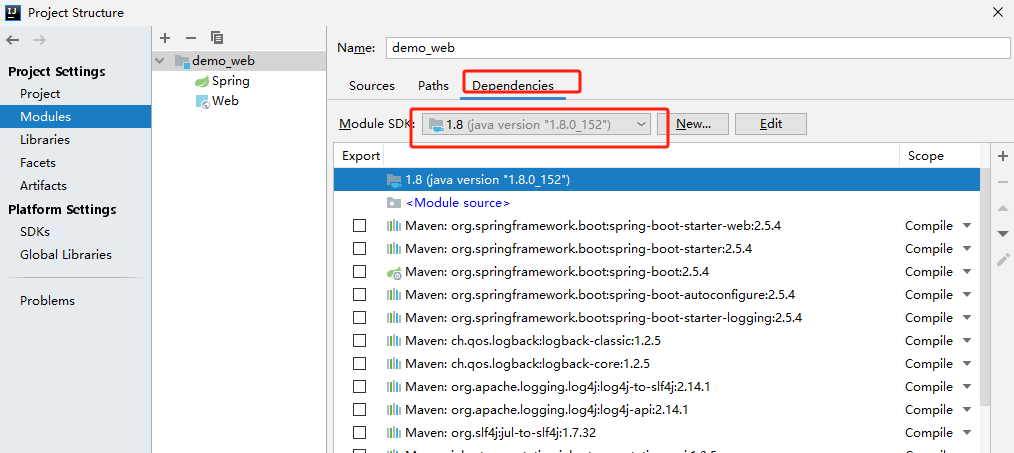Toggle export for spring-boot-autoconfigure:2.5.4

pyautogui.click(x=359, y=294)
